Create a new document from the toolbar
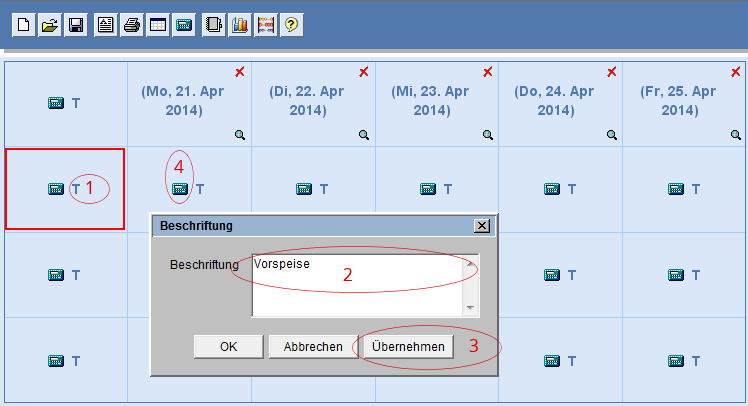 pos(23,24)
